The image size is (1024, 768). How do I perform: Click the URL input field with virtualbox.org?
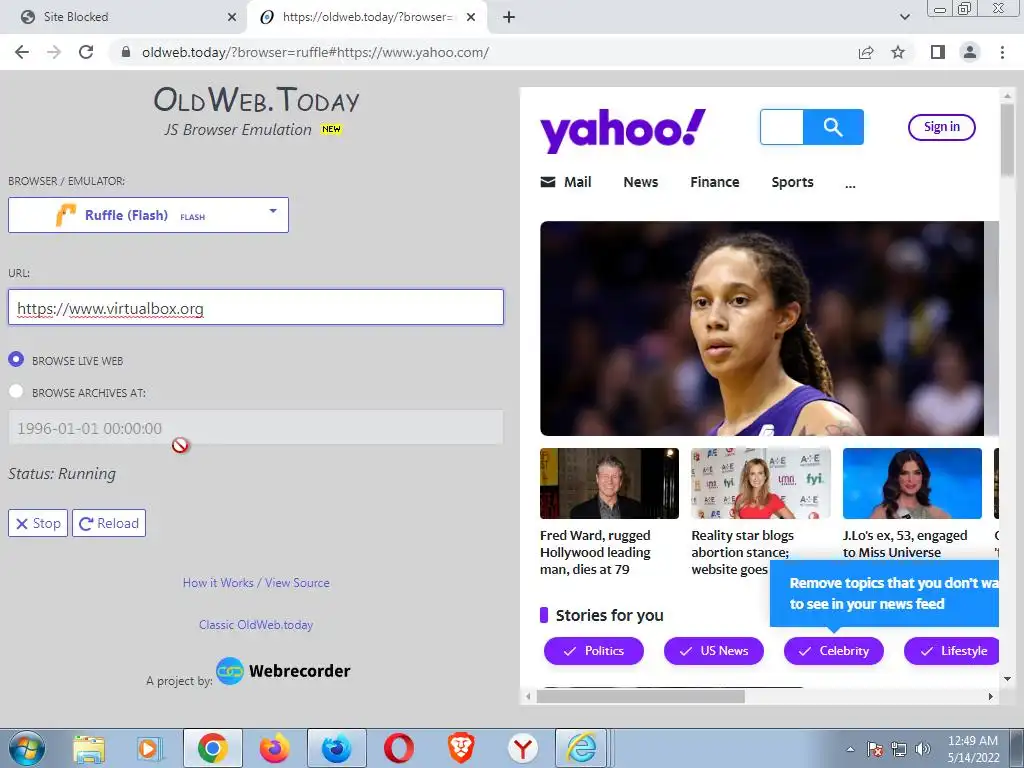[256, 307]
